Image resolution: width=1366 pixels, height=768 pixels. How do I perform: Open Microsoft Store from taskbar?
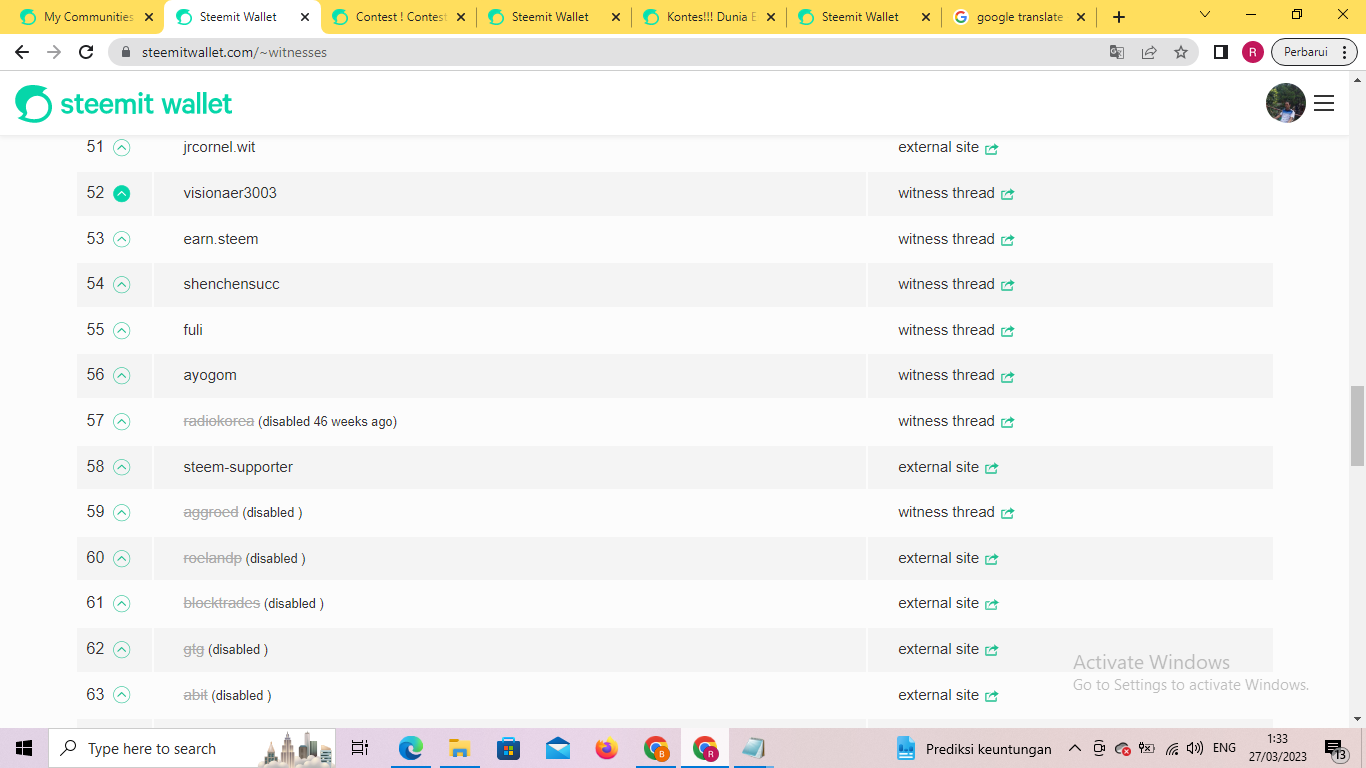point(508,748)
